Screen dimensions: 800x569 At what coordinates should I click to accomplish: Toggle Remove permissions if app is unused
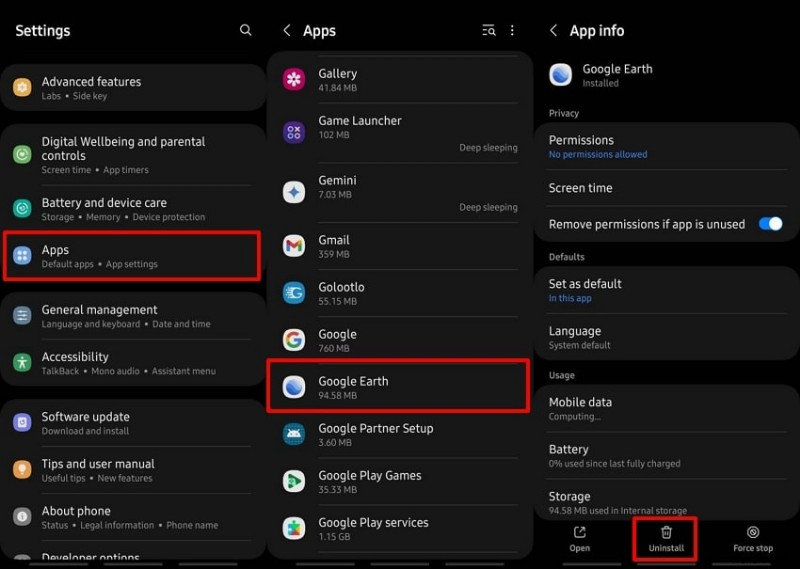click(x=770, y=224)
